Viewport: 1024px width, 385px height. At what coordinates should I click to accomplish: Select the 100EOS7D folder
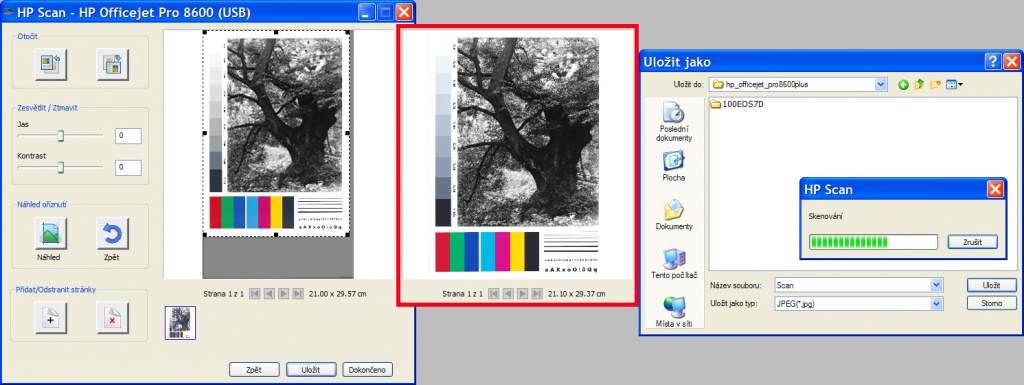click(x=738, y=104)
